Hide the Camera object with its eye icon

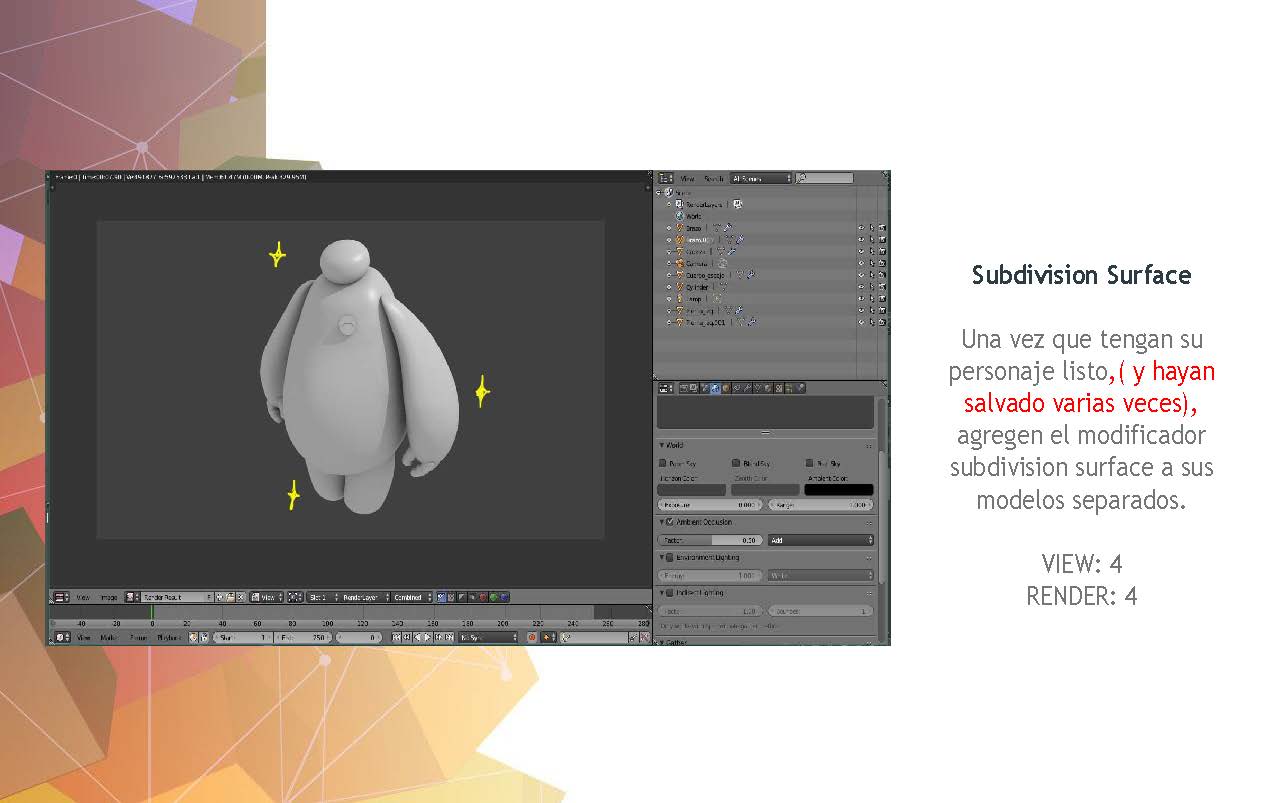[860, 263]
